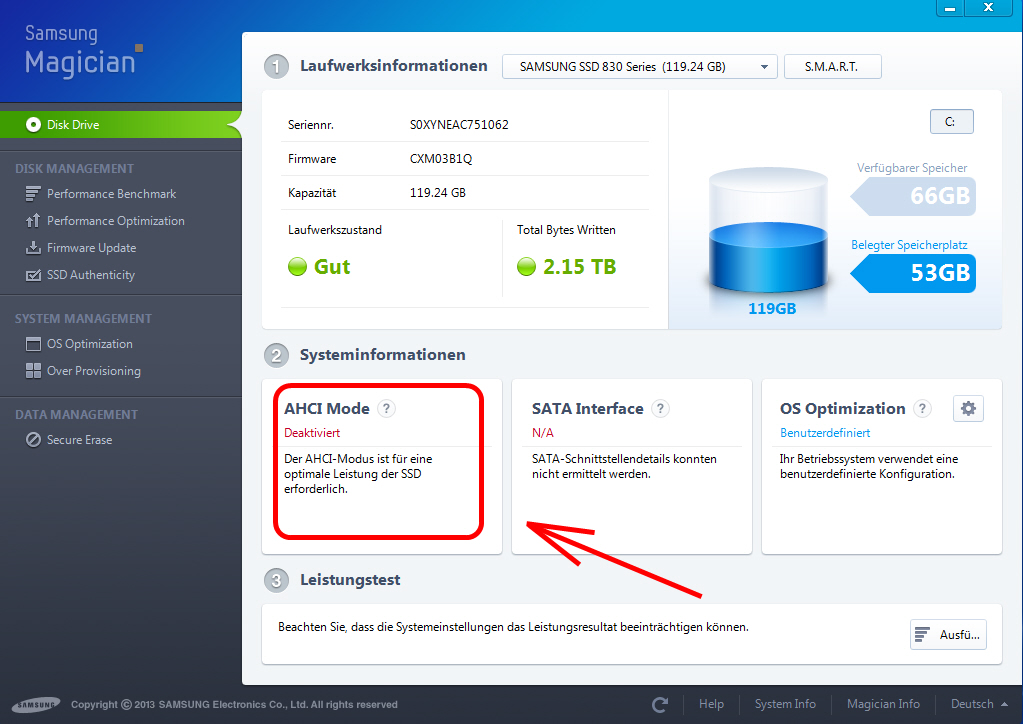Image resolution: width=1023 pixels, height=724 pixels.
Task: Click the Deaktiviert AHCI status text
Action: (x=312, y=432)
